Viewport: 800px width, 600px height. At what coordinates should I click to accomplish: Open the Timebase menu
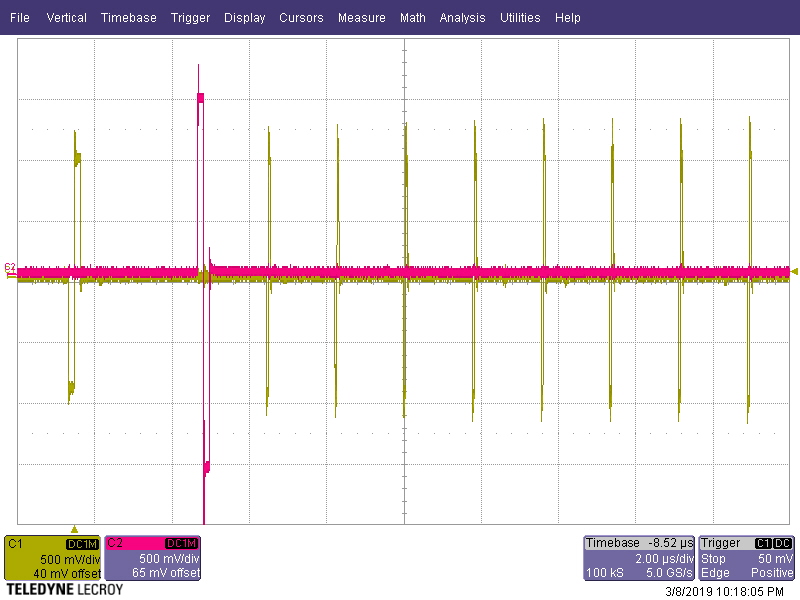(129, 17)
